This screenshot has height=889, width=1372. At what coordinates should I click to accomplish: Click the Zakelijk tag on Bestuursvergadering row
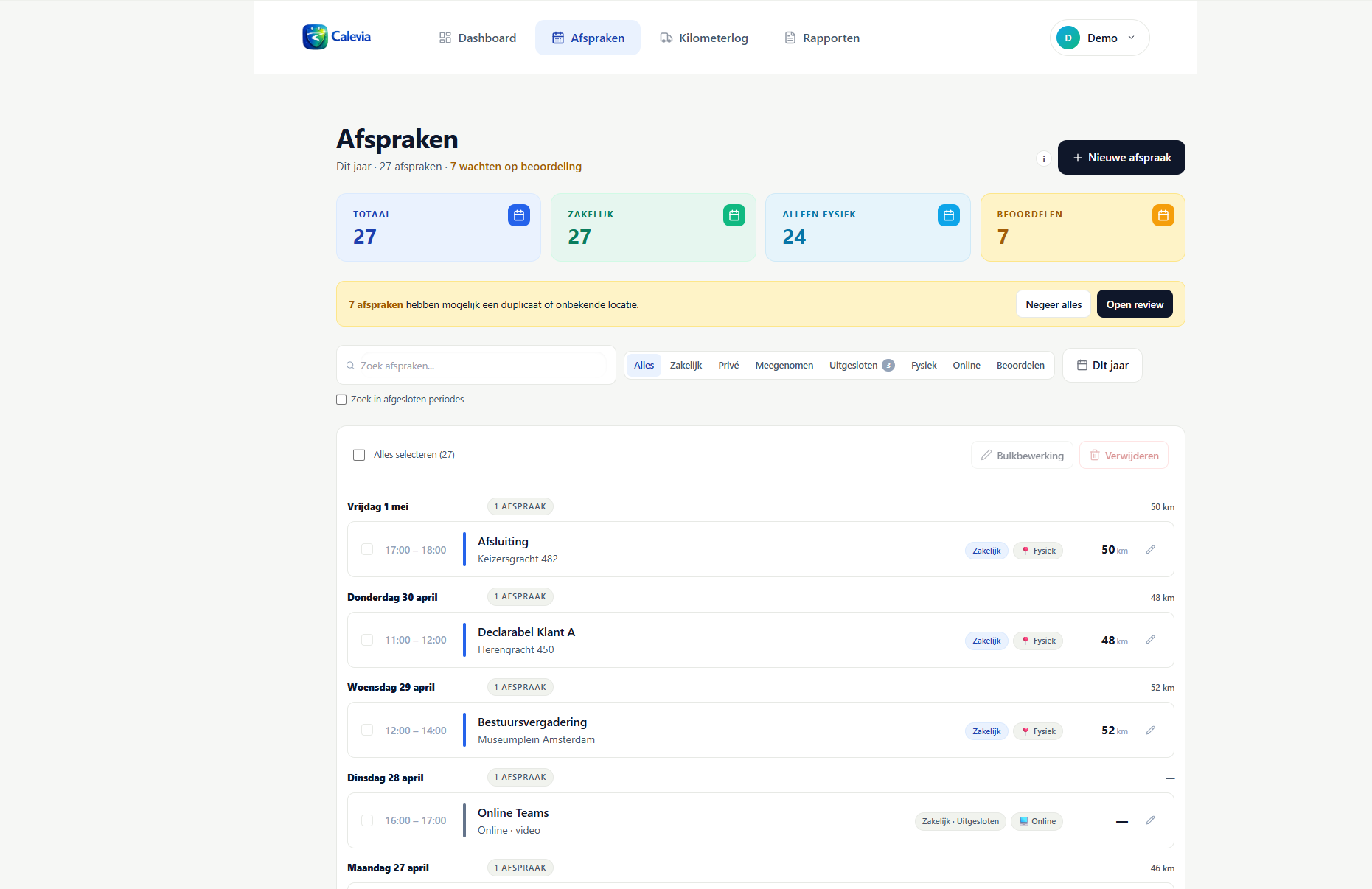(x=986, y=731)
